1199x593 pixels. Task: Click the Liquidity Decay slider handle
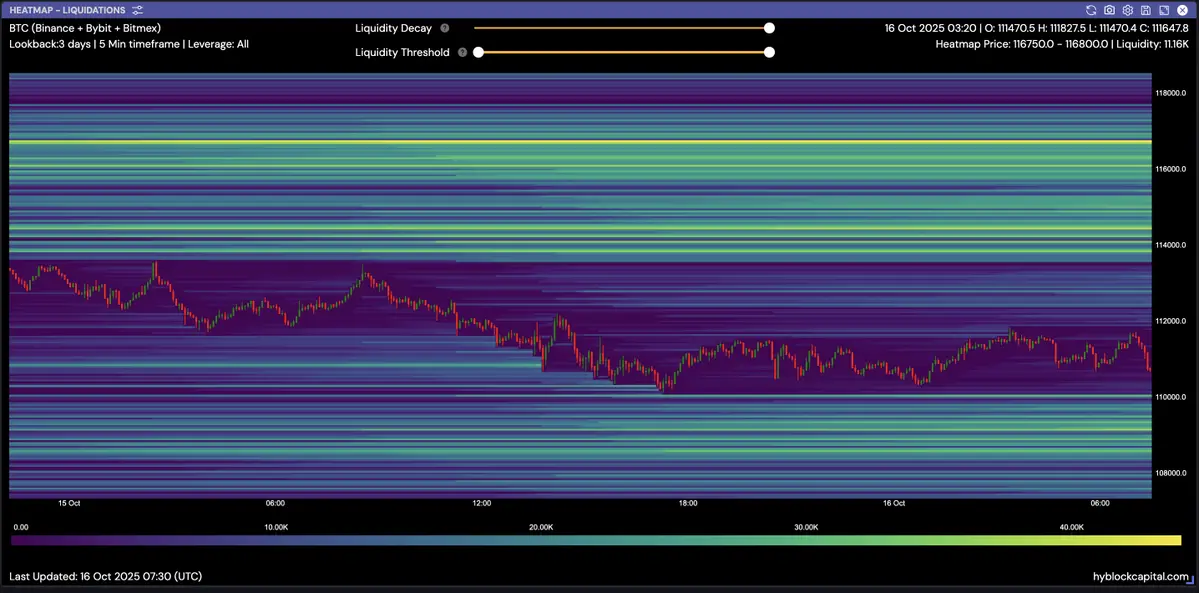769,29
